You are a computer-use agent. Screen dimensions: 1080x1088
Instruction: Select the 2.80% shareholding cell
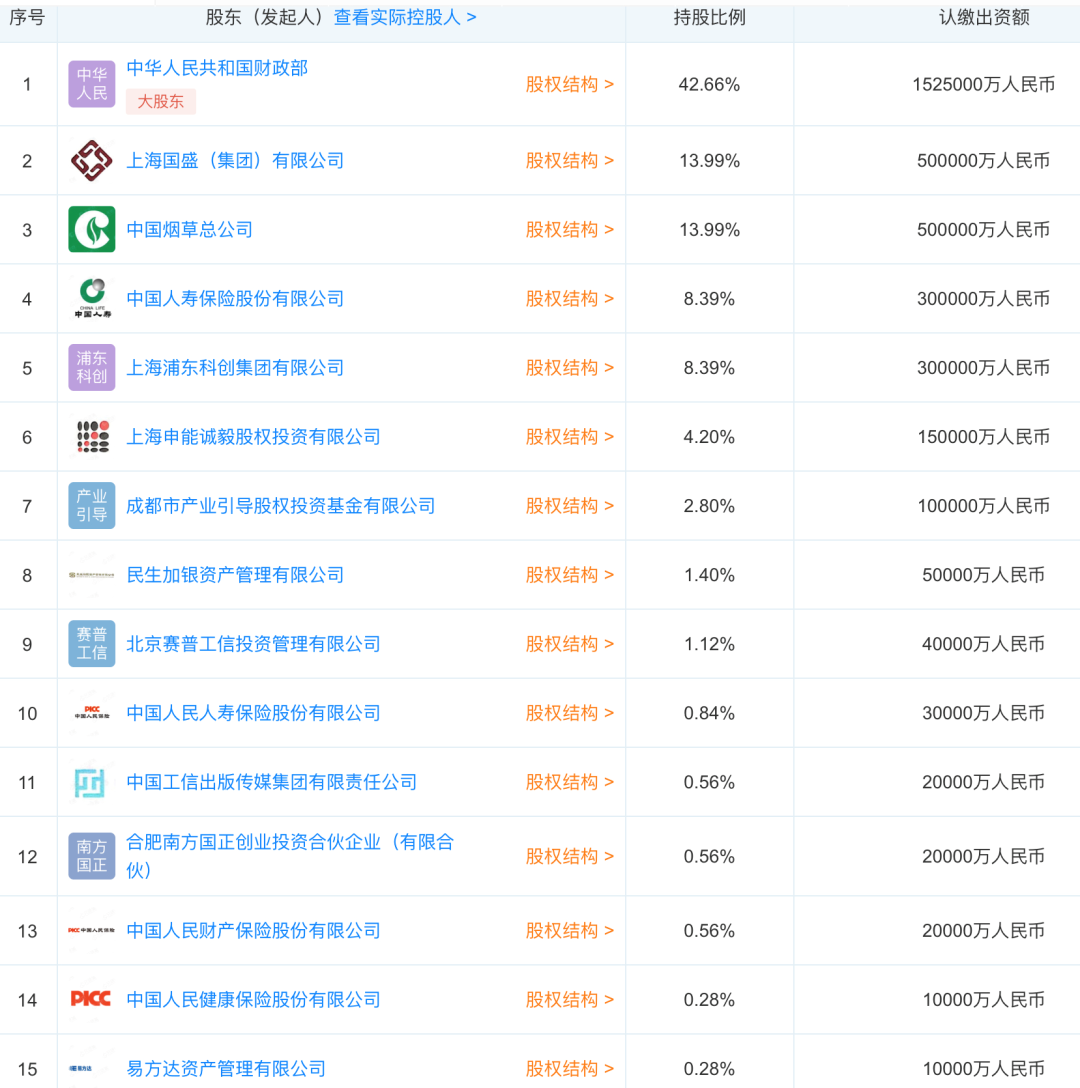pyautogui.click(x=709, y=505)
